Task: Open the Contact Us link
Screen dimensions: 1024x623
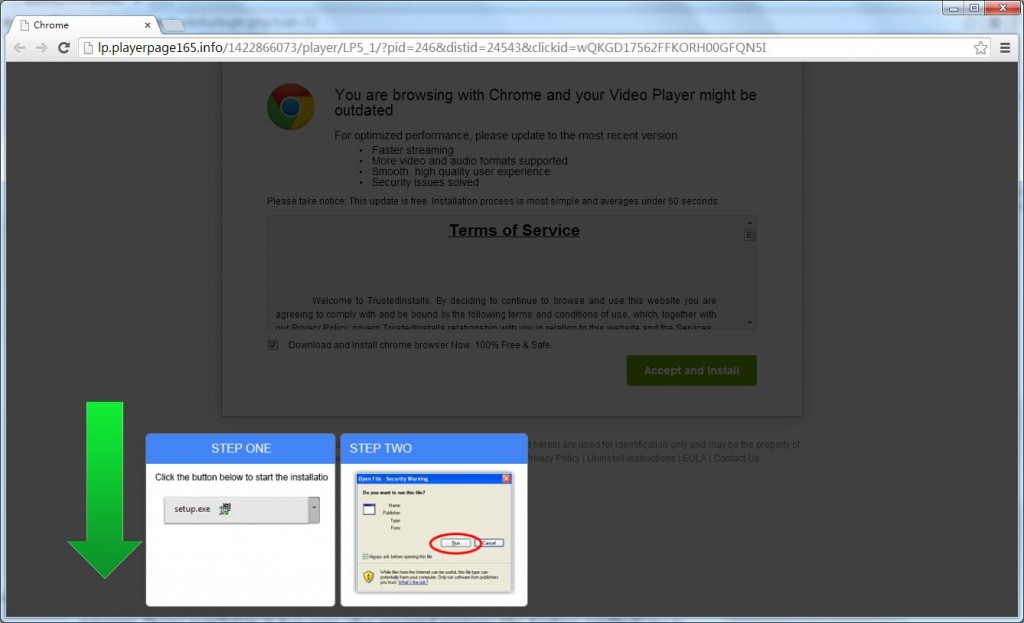Action: click(x=736, y=458)
